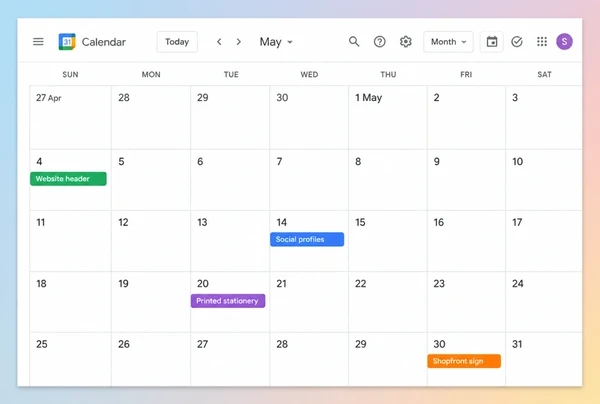
Task: Select the date number 21
Action: point(281,283)
